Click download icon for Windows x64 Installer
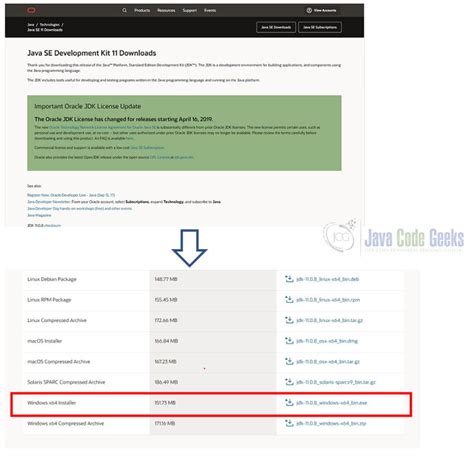This screenshot has height=464, width=474. (289, 403)
